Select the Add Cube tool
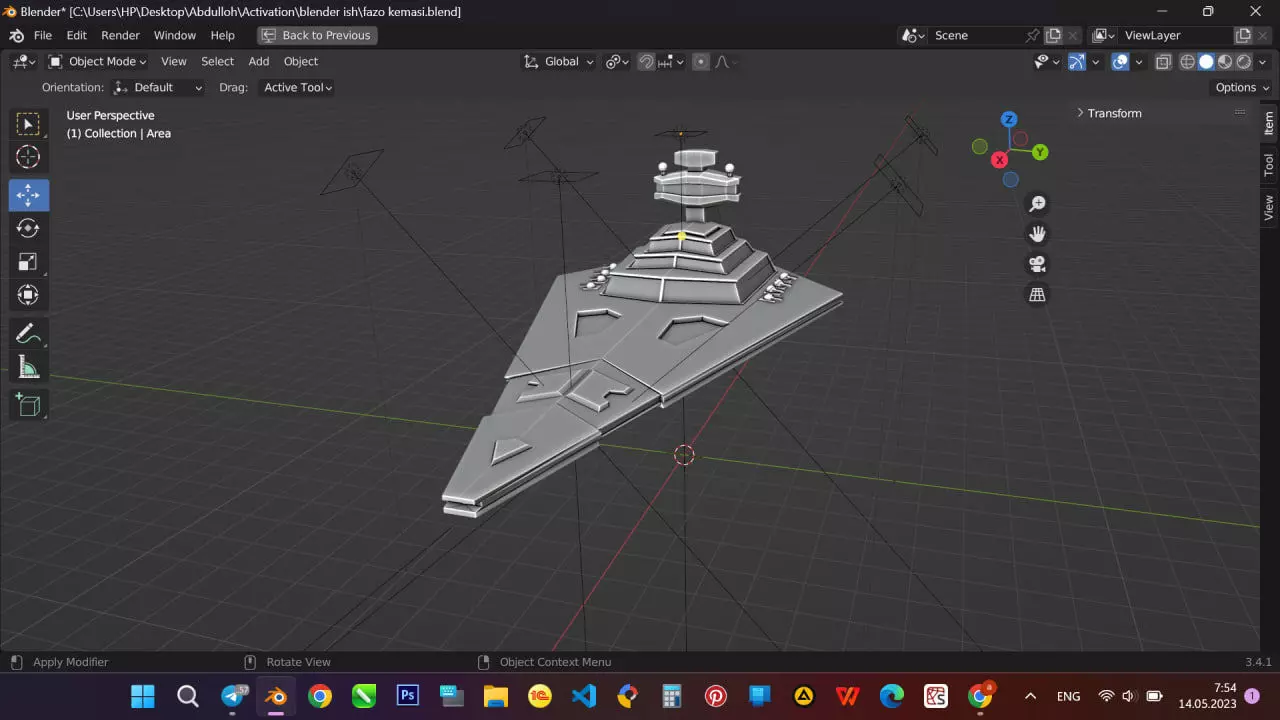The image size is (1280, 720). click(x=28, y=405)
